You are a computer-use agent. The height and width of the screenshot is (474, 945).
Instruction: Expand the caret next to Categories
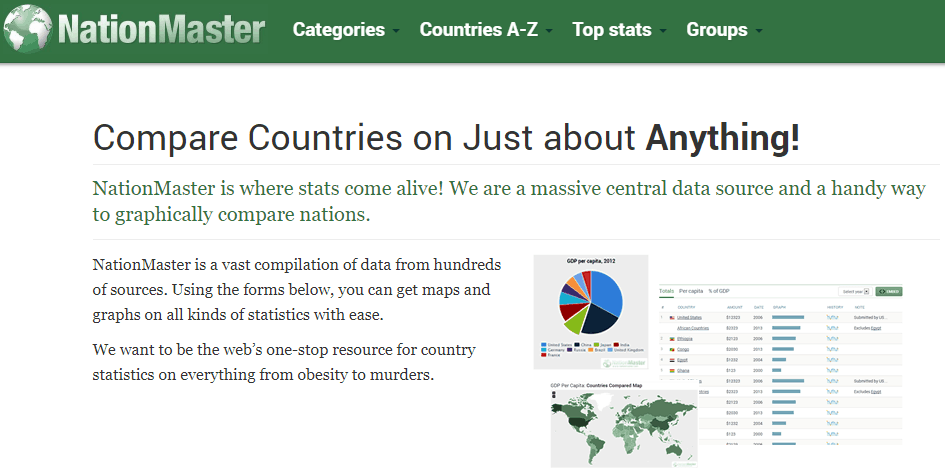tap(395, 31)
